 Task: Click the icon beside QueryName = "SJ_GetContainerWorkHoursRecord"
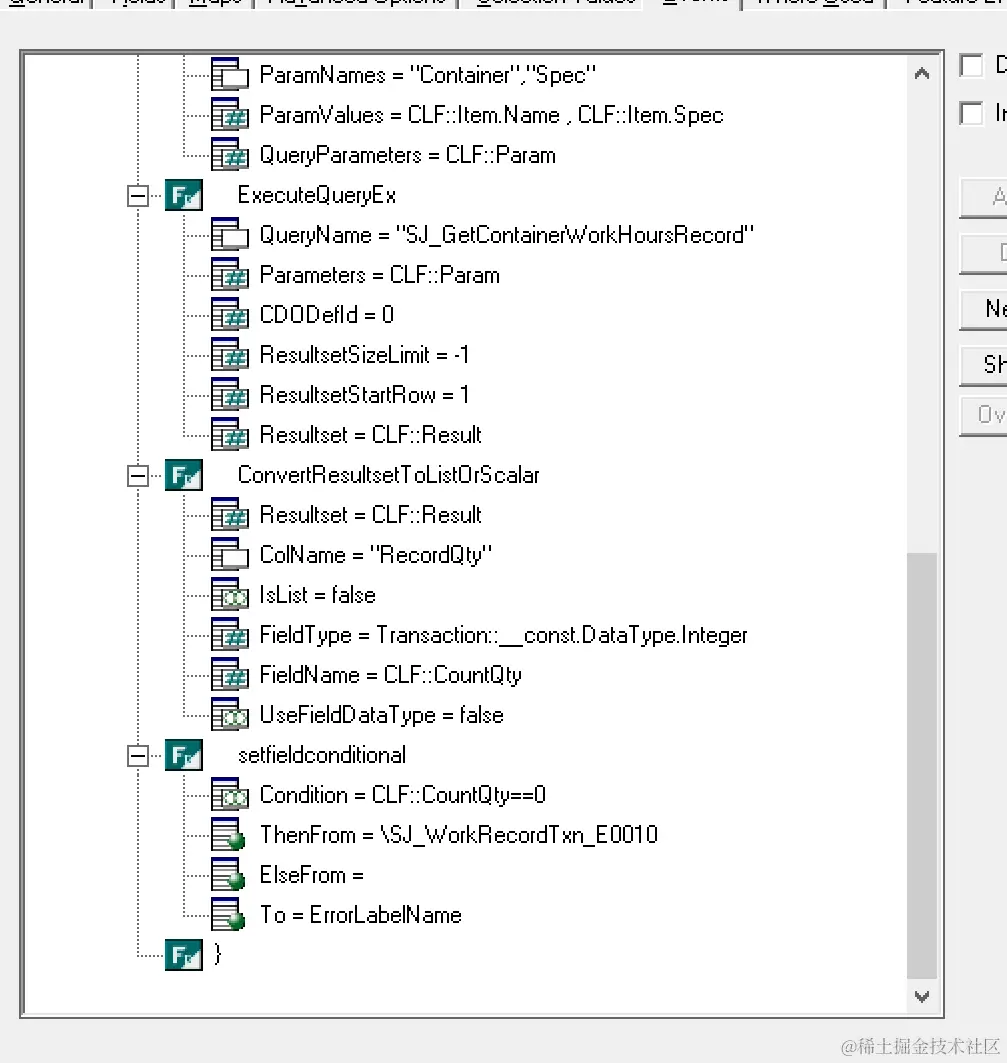pos(229,235)
